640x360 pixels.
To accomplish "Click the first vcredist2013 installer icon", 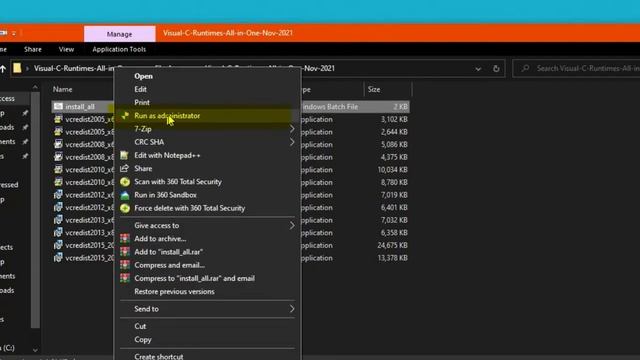I will point(58,220).
